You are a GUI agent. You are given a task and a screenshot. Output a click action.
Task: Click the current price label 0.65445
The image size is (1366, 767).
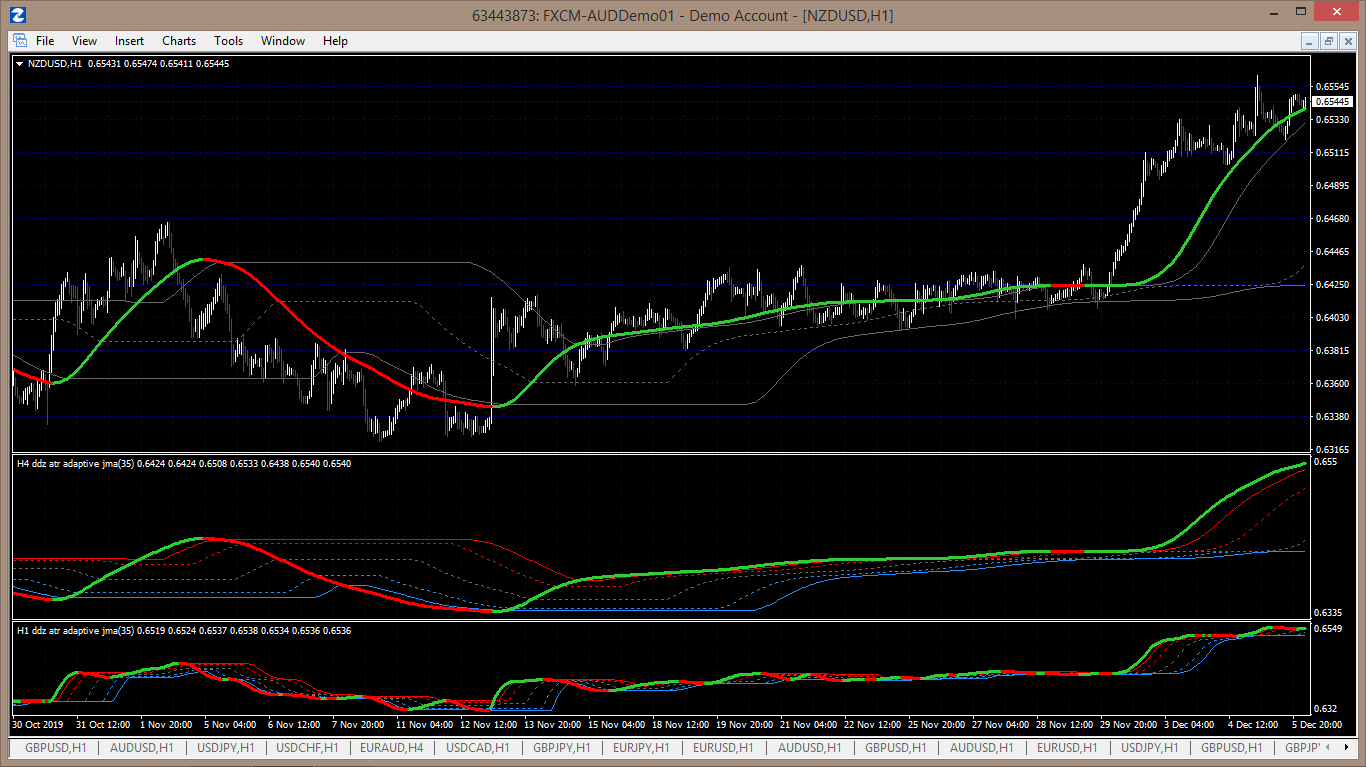point(1333,102)
